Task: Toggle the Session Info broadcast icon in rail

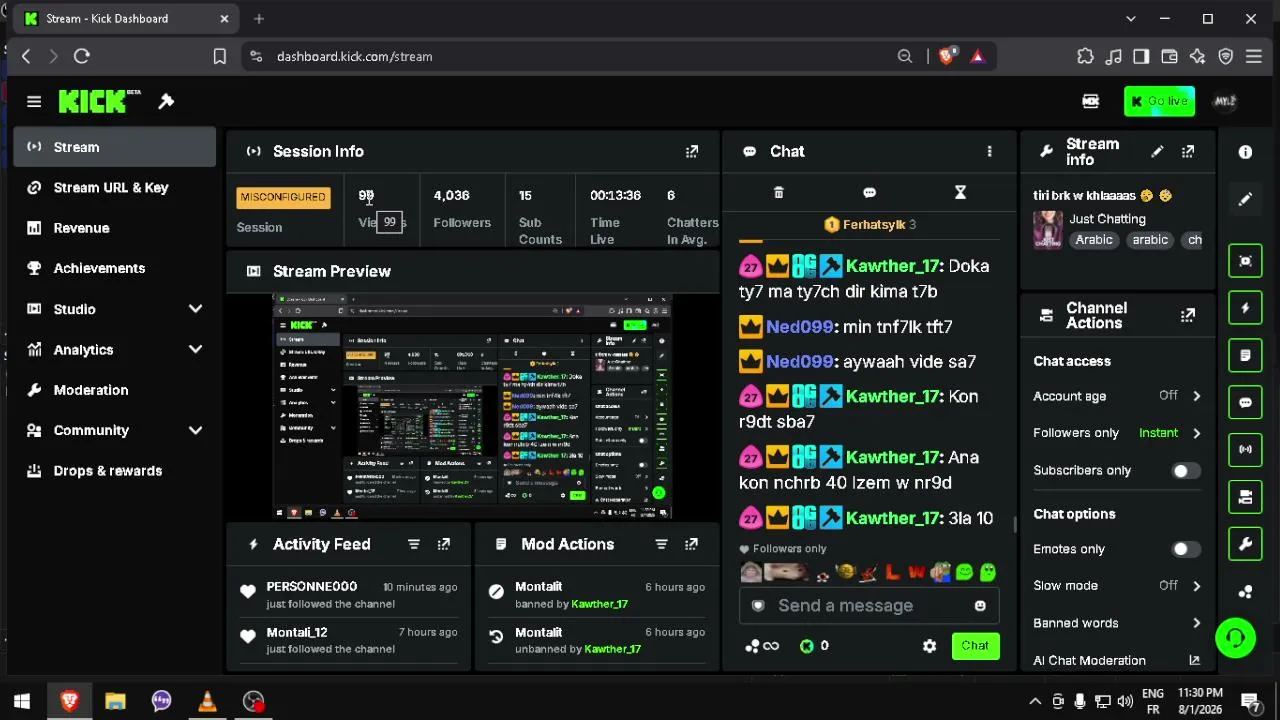Action: tap(1245, 450)
